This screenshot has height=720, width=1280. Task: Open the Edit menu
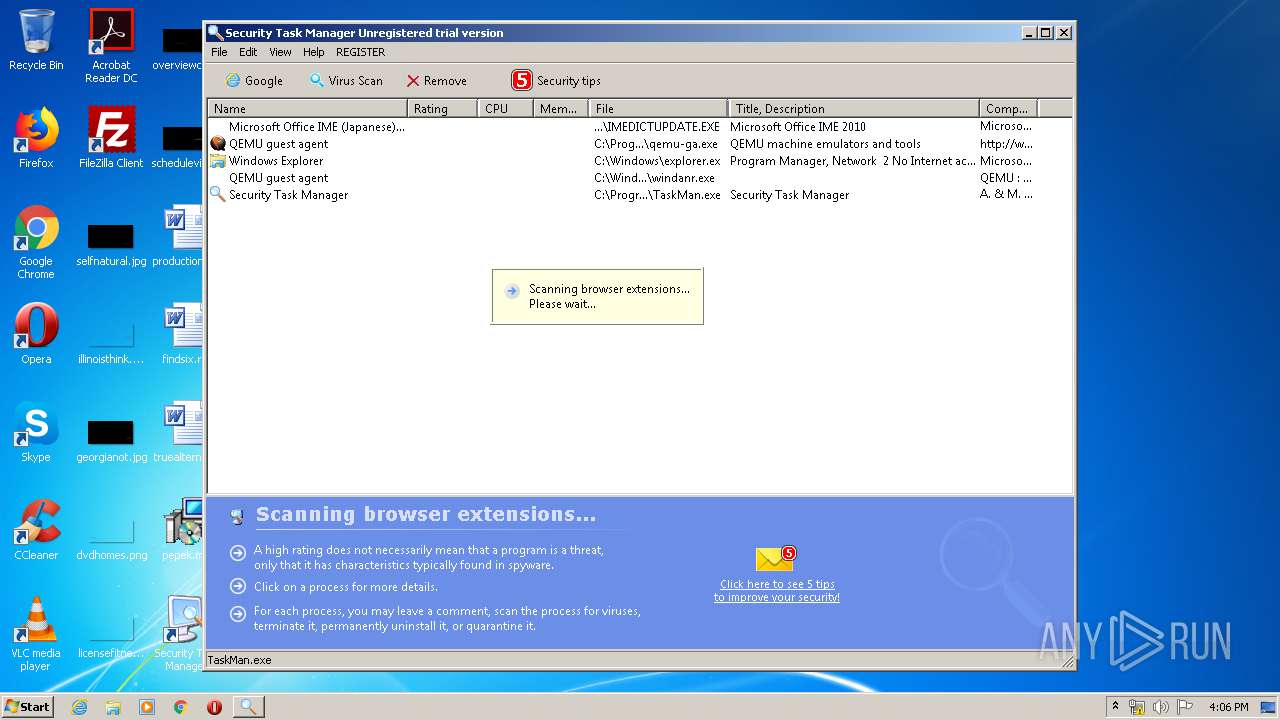click(x=248, y=52)
